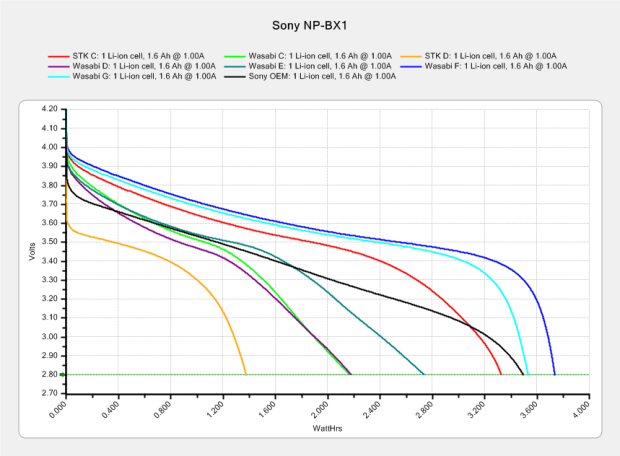Click the 2.70 value on voltage axis

49,393
